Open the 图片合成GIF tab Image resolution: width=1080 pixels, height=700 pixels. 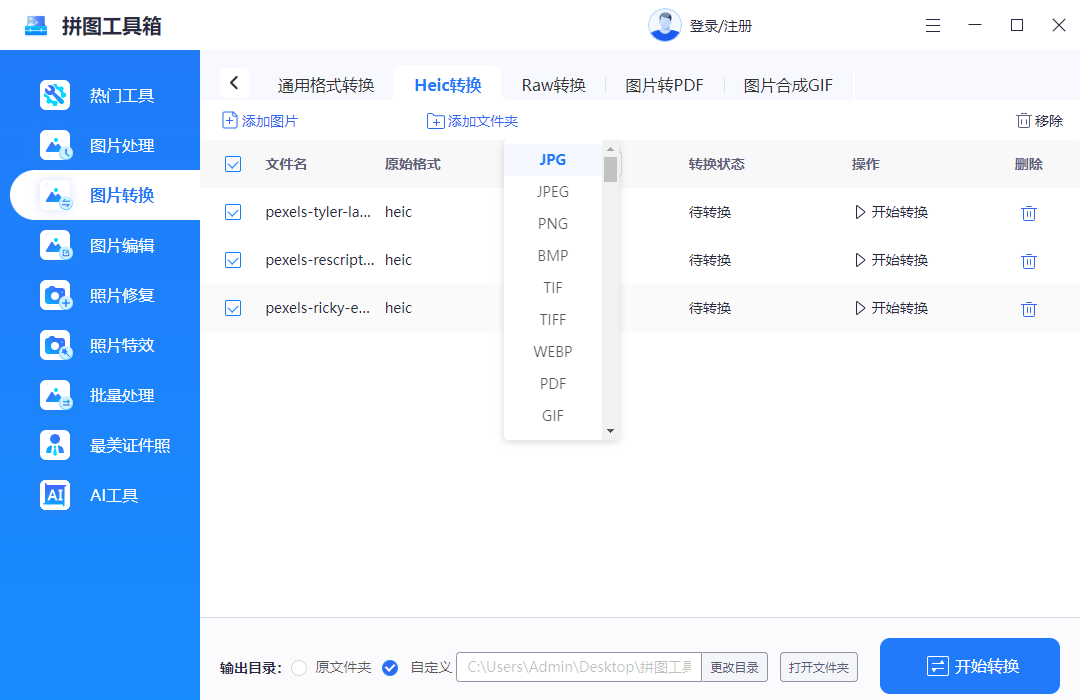[788, 85]
